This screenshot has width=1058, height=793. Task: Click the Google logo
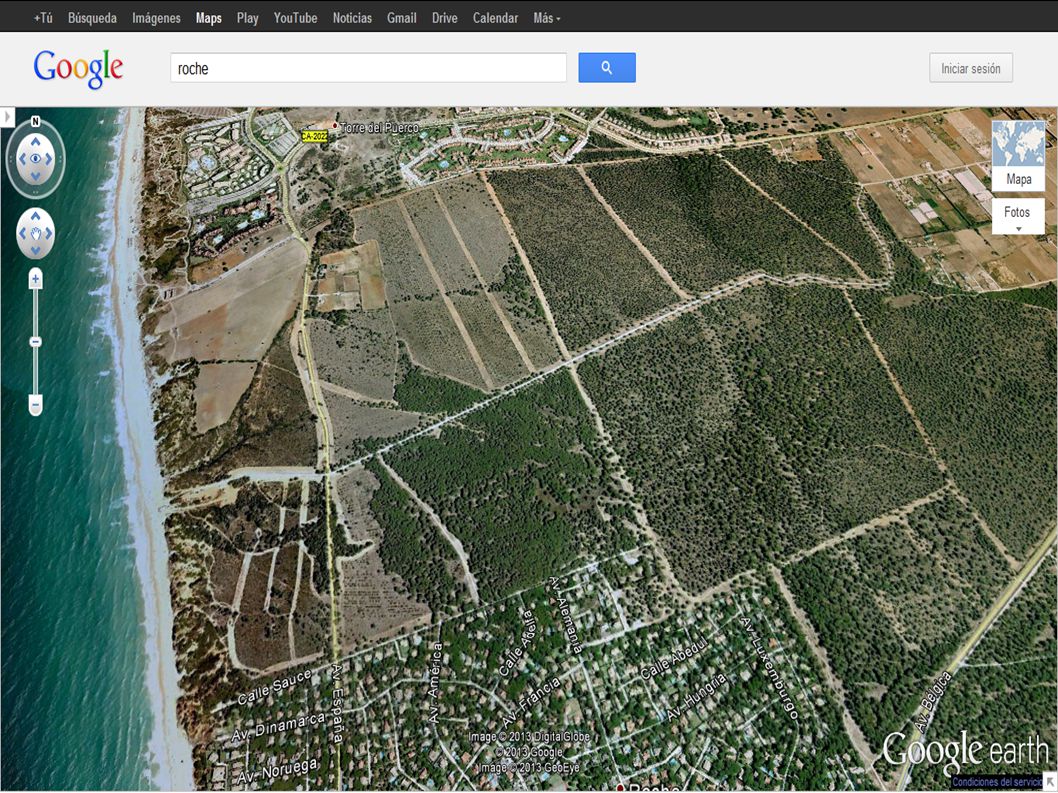click(x=78, y=68)
